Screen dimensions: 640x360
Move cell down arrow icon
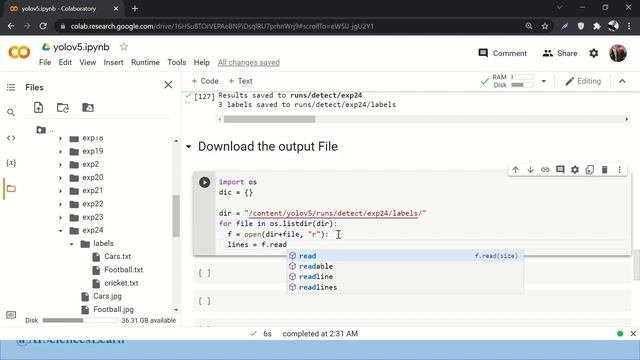(x=530, y=169)
